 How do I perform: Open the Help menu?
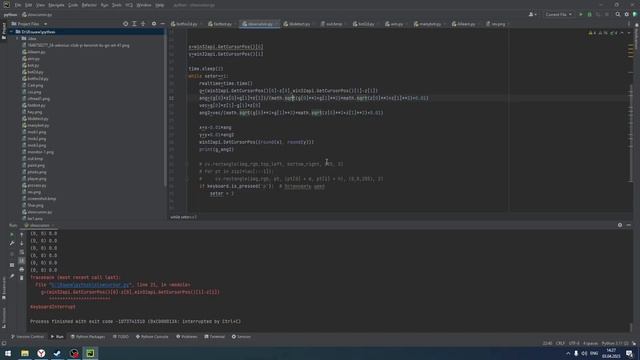160,5
